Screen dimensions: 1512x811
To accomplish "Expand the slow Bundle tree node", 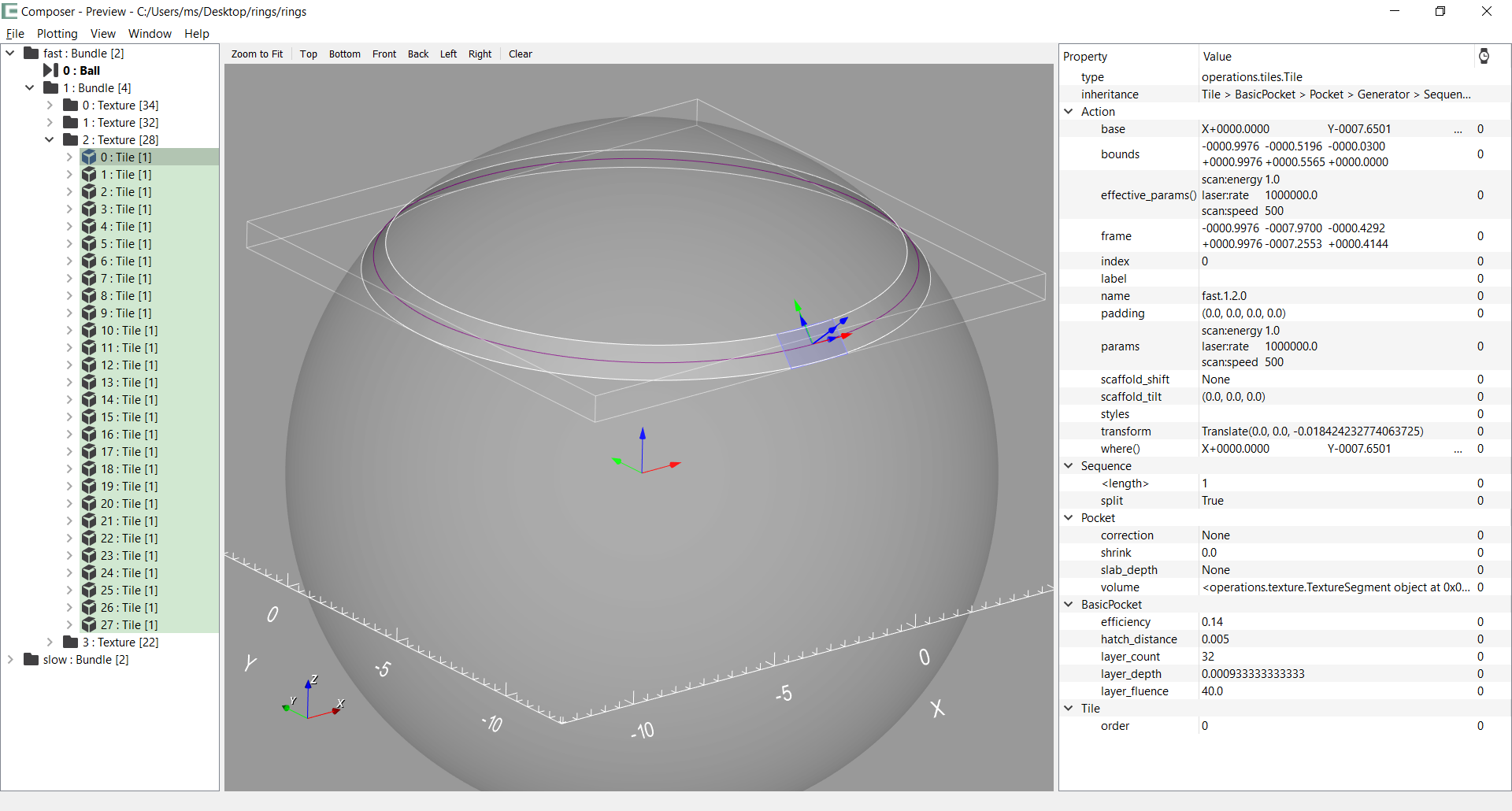I will point(10,659).
